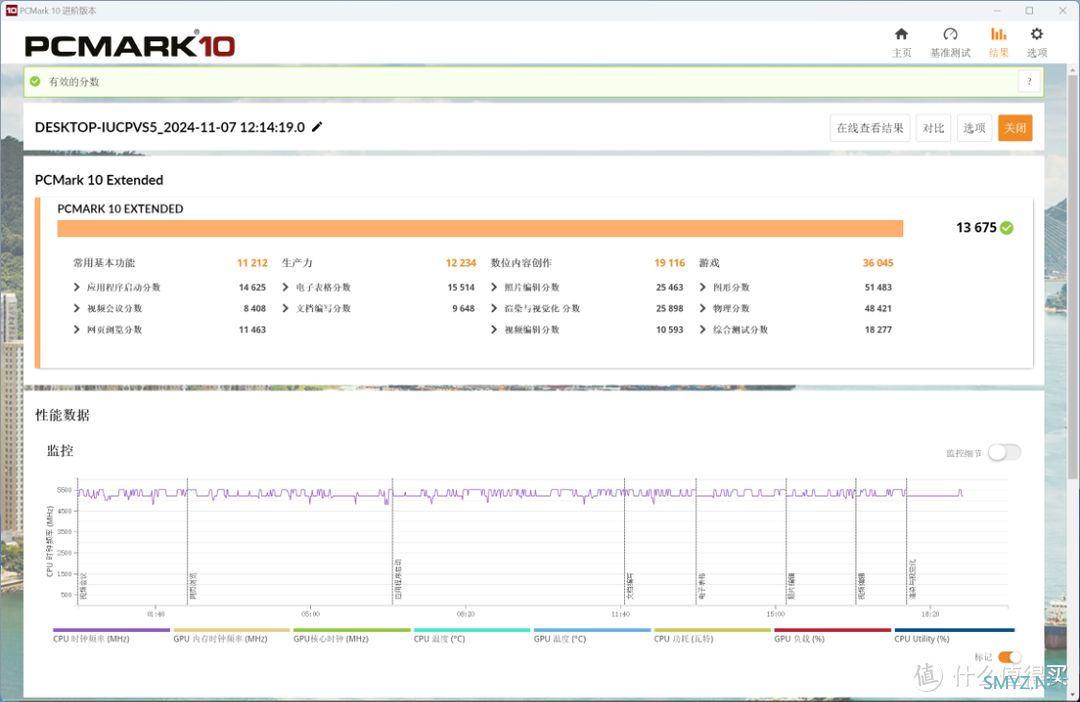Click the 渲染与视觉化 marker line in chart
Viewport: 1080px width, 702px height.
click(906, 541)
